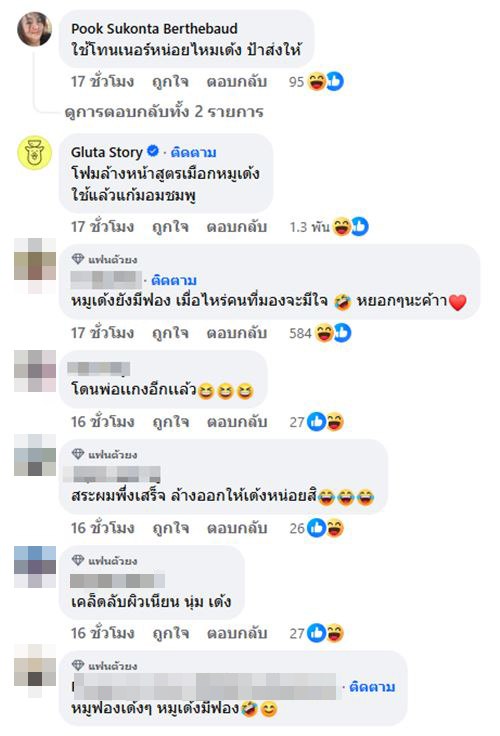Screen dimensions: 500x736
Task: Like Pook Sukonta's comment with ถูกใจ
Action: pyautogui.click(x=170, y=82)
